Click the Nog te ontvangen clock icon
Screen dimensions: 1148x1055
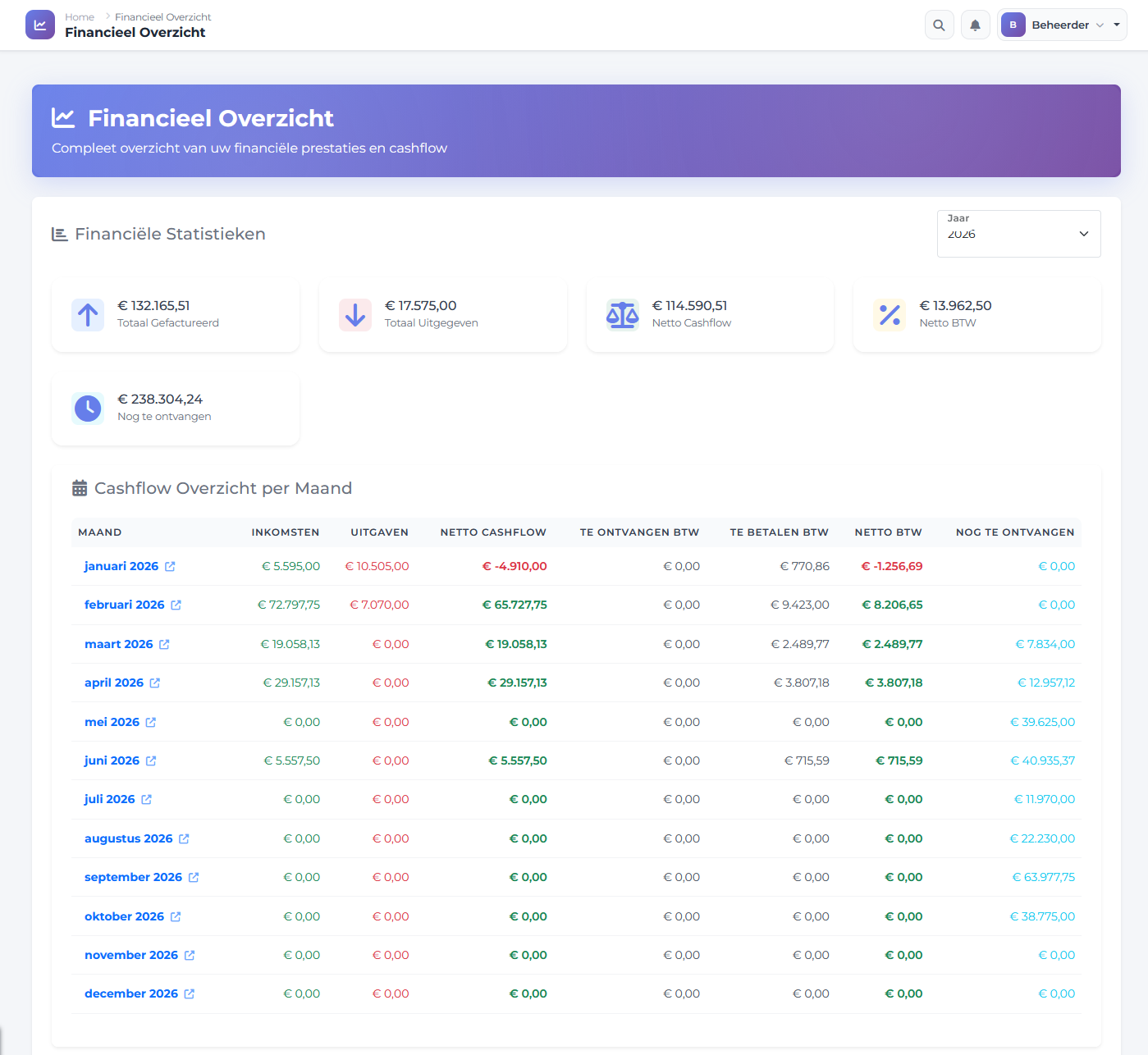point(88,409)
